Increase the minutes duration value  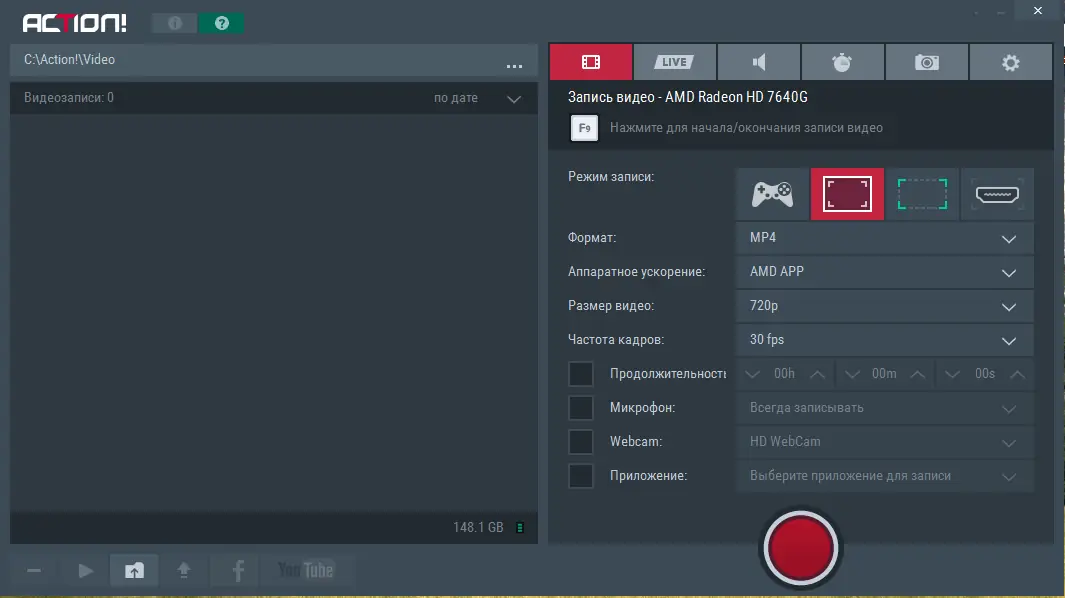click(918, 374)
